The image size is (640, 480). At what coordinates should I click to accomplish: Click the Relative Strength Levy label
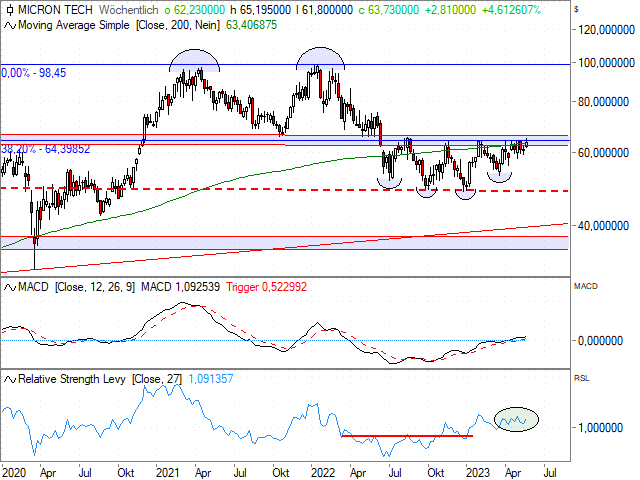72,379
